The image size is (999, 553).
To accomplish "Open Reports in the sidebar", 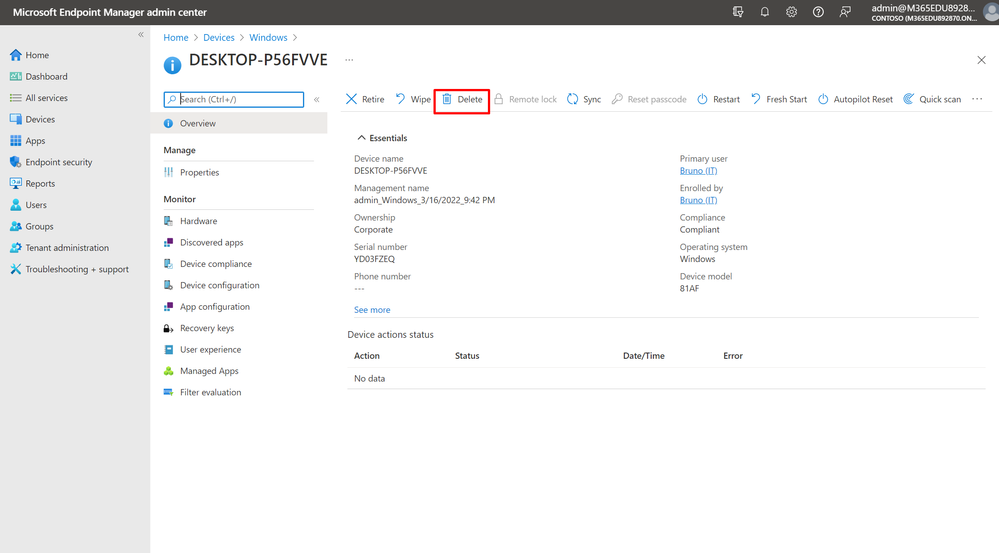I will 32,183.
